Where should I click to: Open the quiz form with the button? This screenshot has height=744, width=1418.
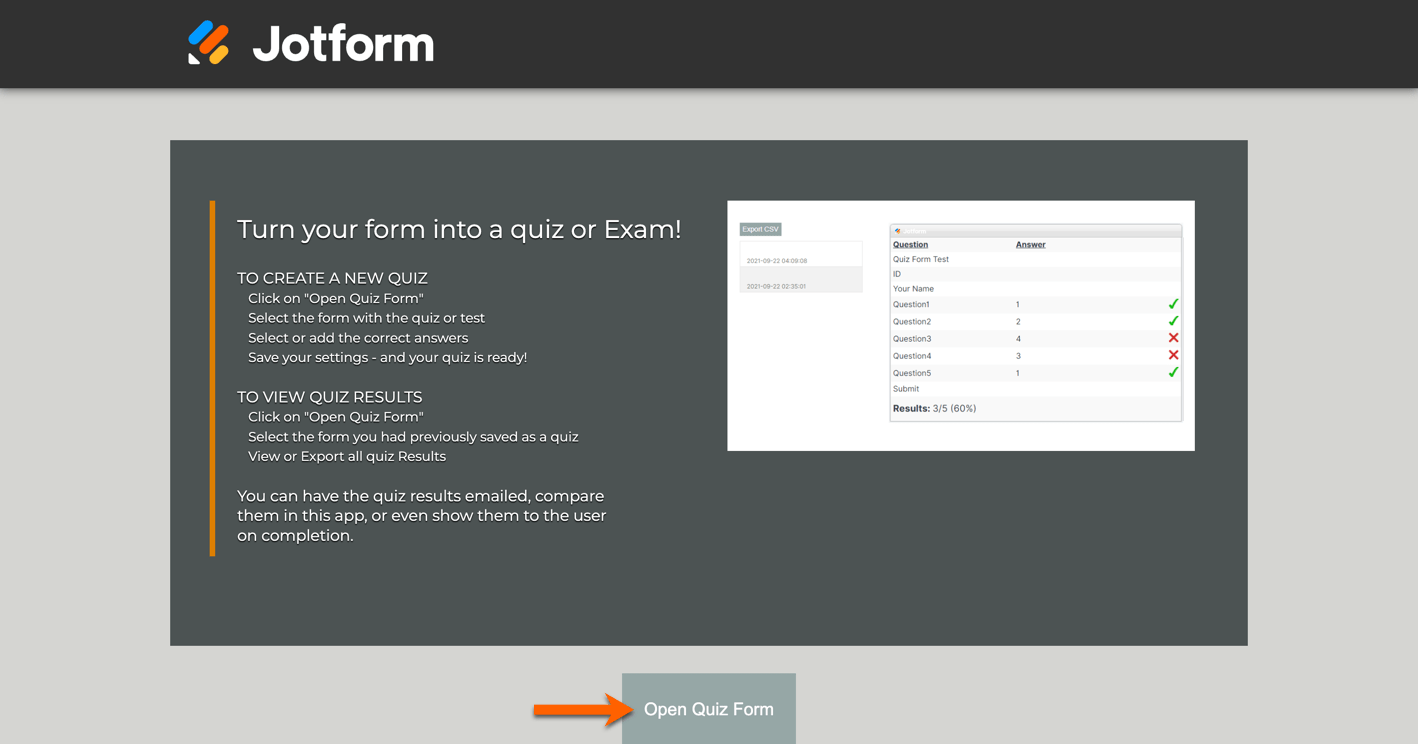(709, 709)
